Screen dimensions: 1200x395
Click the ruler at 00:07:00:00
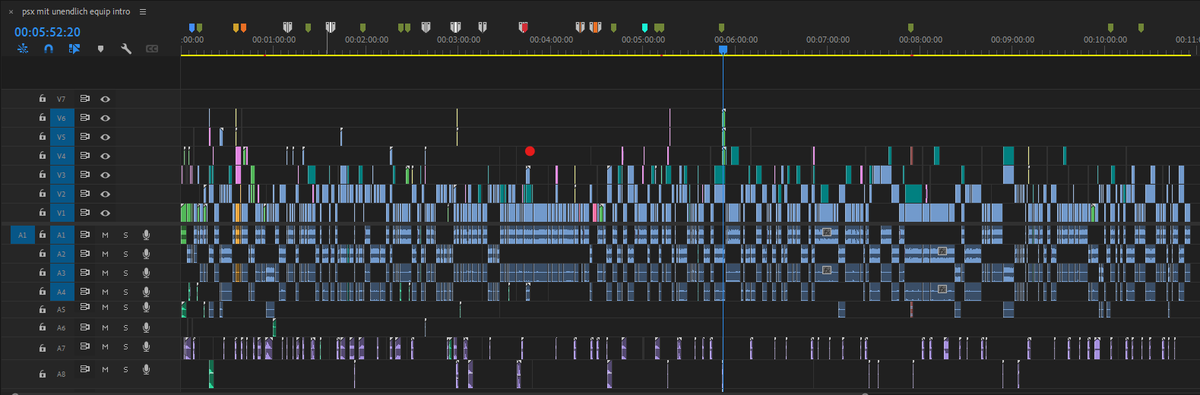[x=828, y=39]
